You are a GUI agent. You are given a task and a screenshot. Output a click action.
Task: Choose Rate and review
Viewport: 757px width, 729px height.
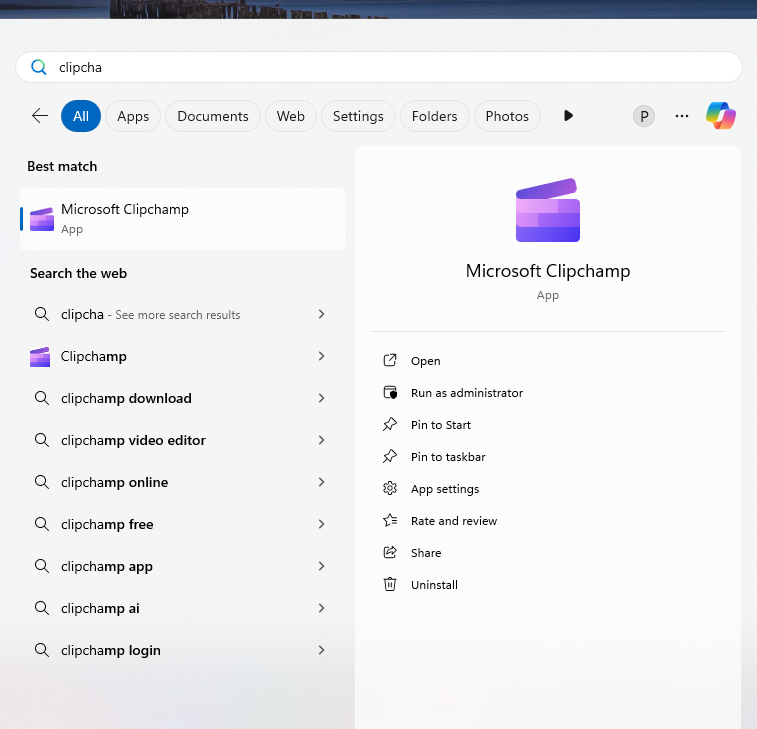click(454, 521)
